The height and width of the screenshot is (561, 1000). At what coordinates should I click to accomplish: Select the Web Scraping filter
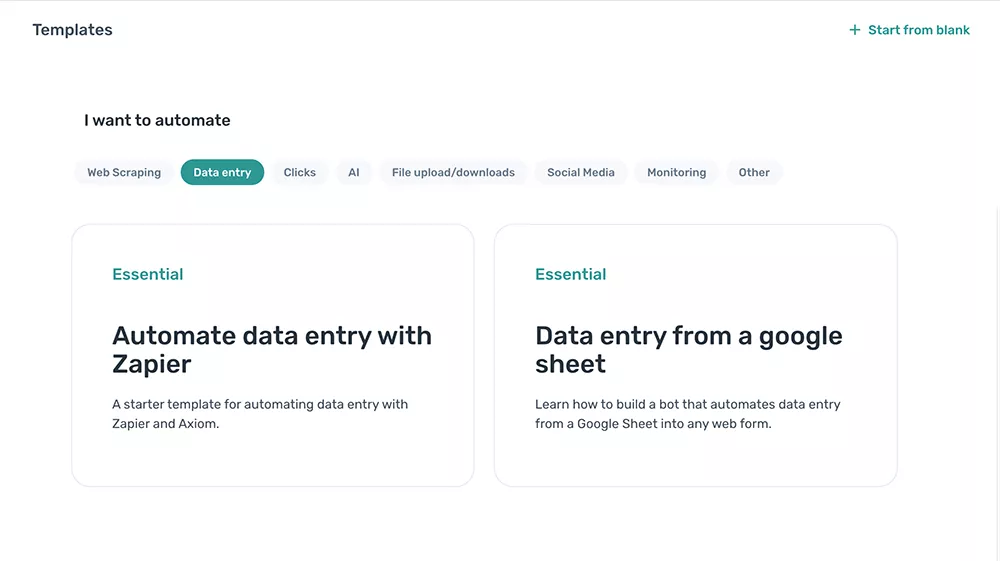pos(124,172)
